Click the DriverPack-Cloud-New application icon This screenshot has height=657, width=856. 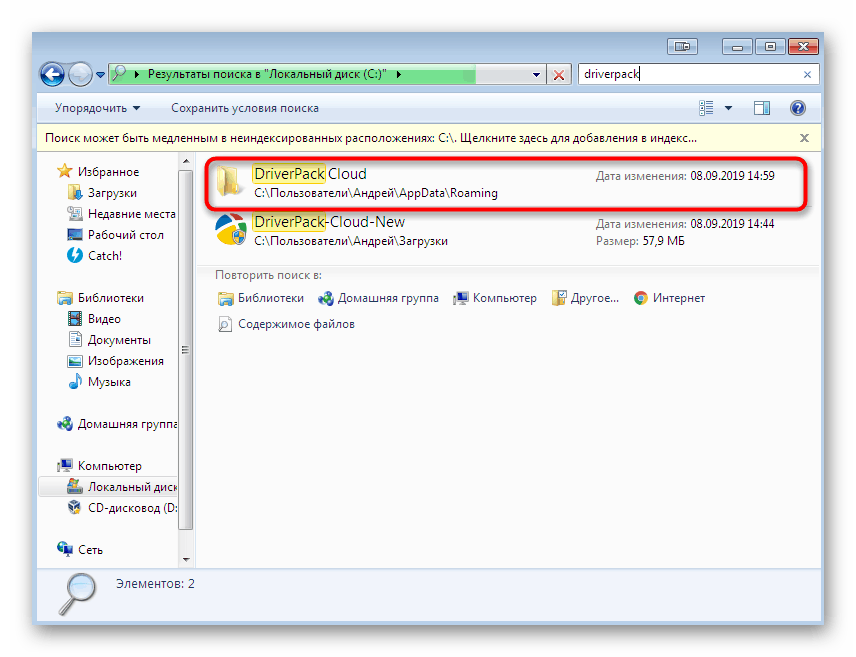click(231, 229)
